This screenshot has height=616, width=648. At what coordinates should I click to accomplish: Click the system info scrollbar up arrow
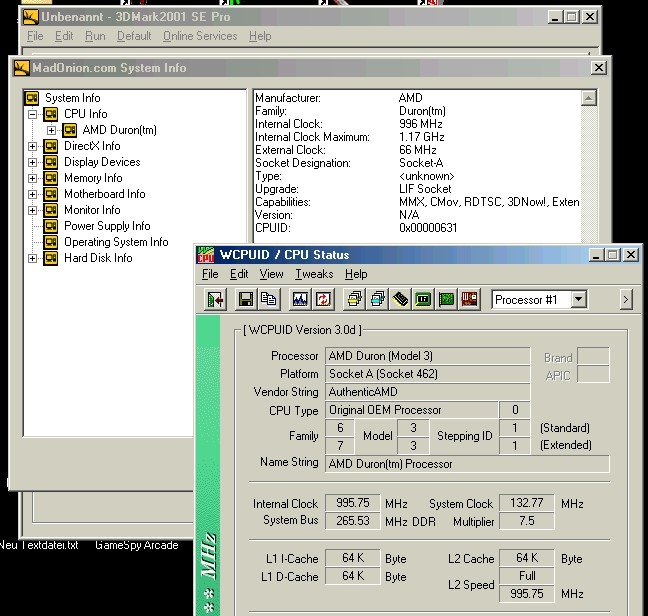click(588, 98)
